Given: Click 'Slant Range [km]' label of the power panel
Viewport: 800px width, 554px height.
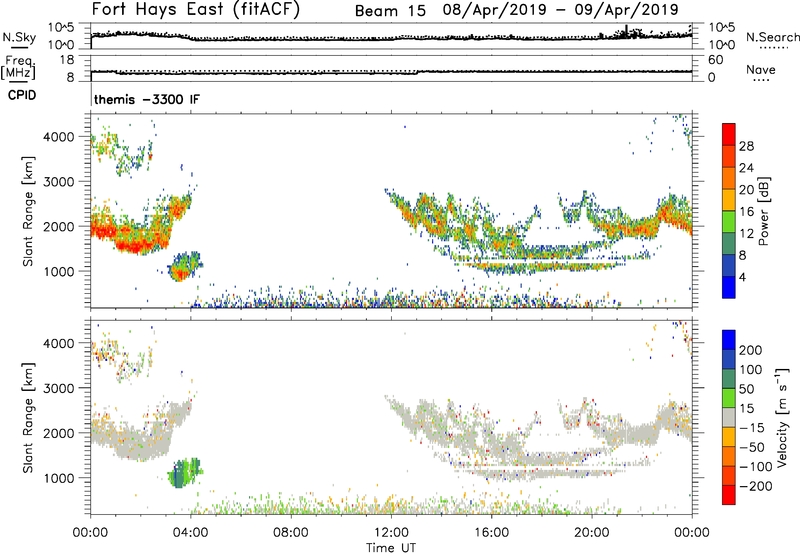Looking at the screenshot, I should [x=28, y=211].
